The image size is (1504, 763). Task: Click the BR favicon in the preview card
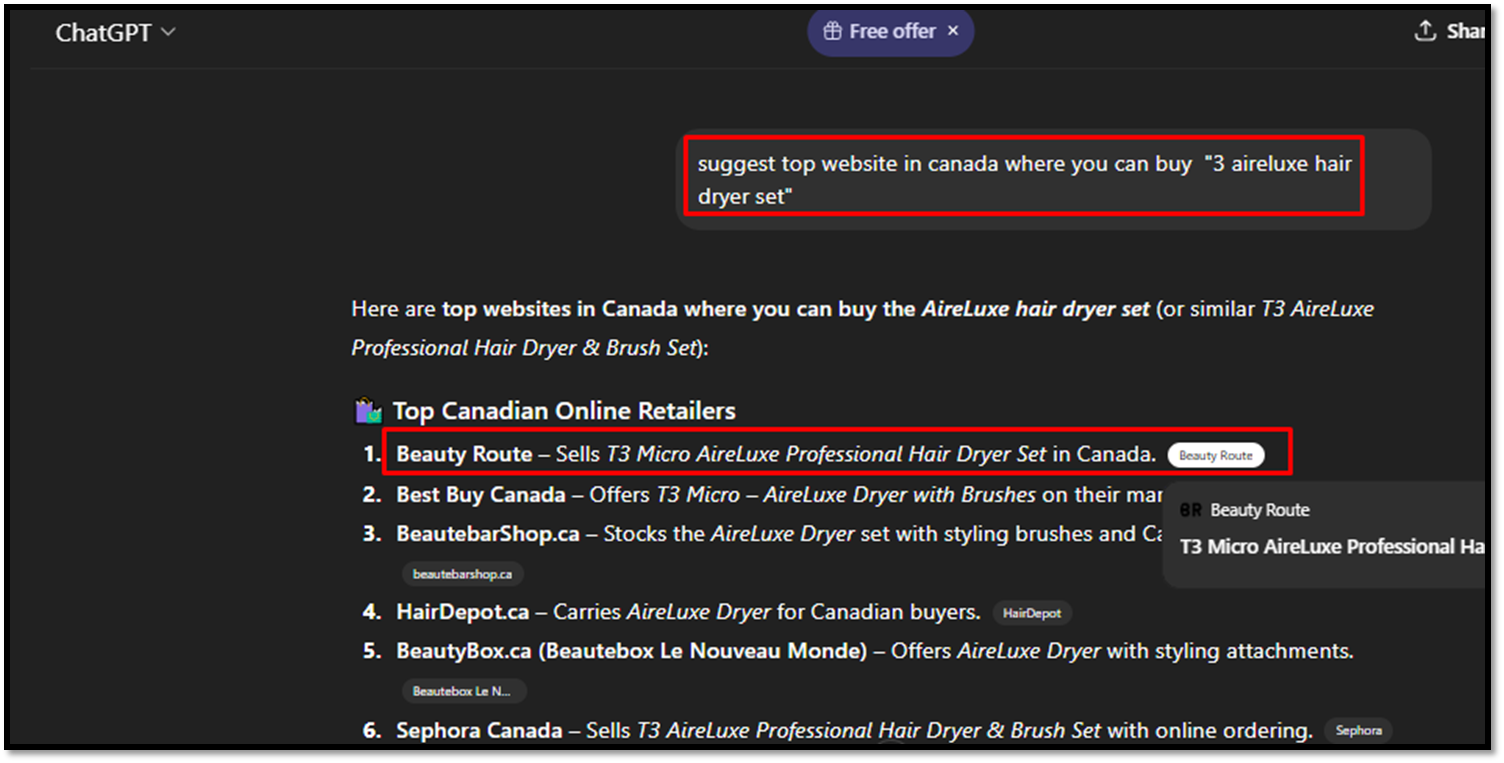[1190, 510]
